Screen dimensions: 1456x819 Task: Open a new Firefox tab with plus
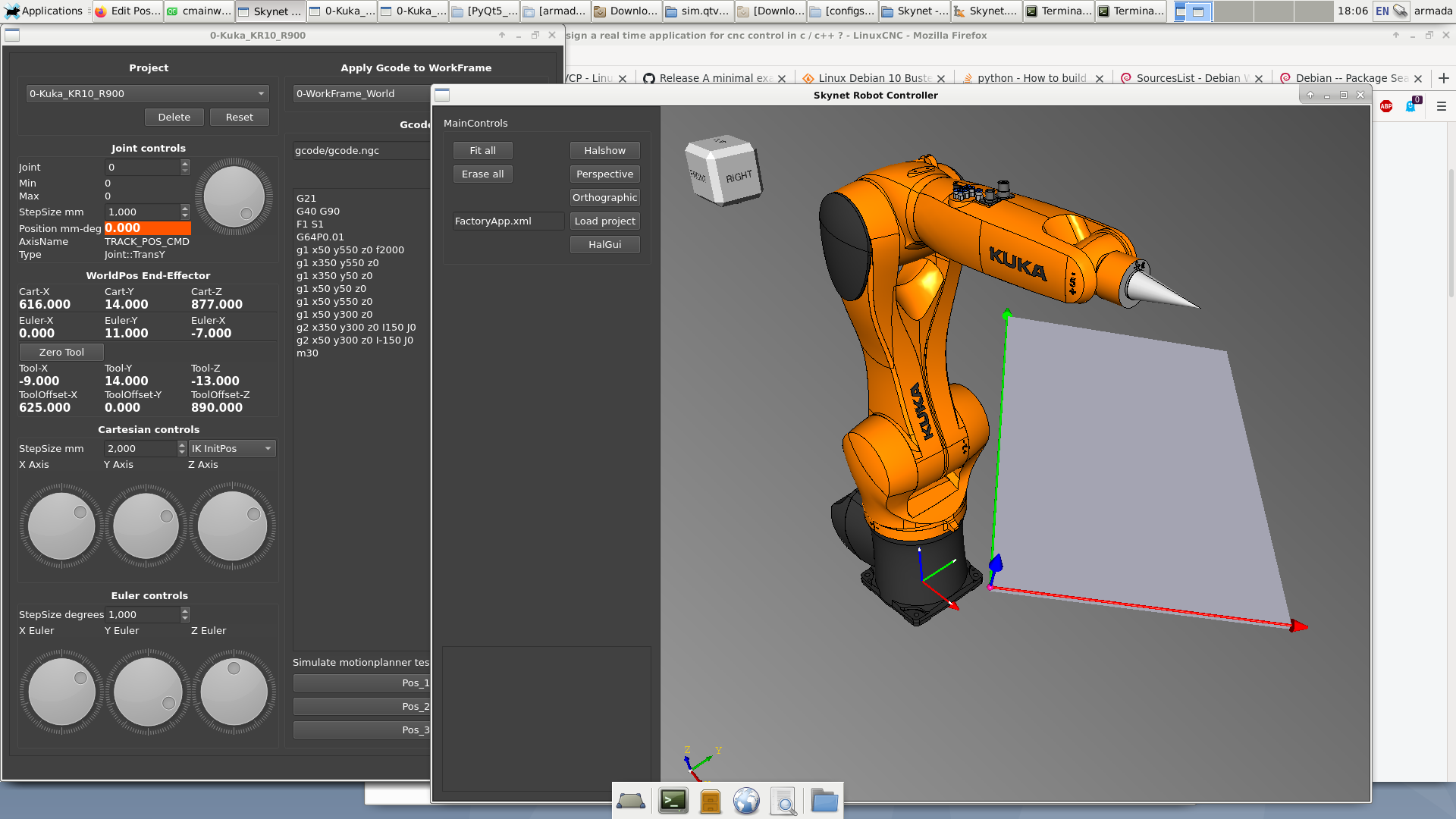tap(1444, 78)
